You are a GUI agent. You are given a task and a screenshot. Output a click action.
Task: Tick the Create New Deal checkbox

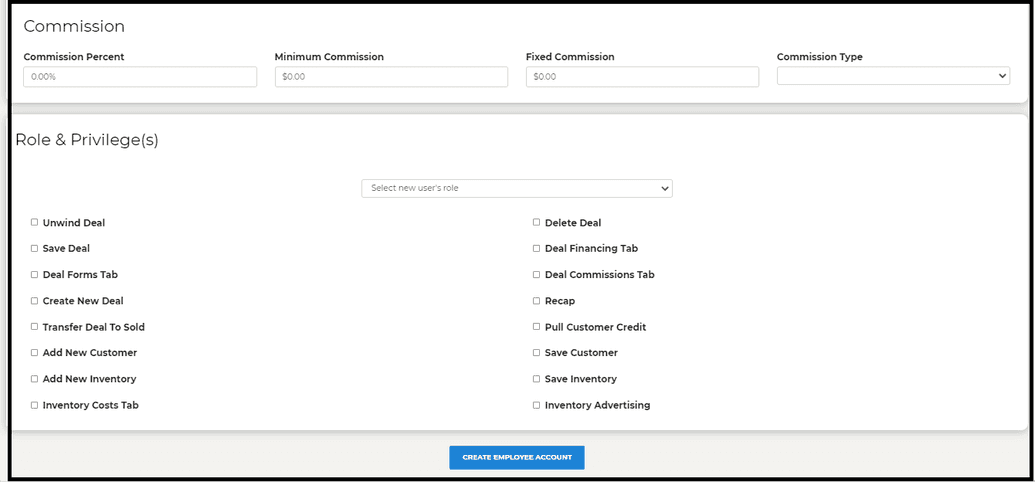click(x=34, y=300)
